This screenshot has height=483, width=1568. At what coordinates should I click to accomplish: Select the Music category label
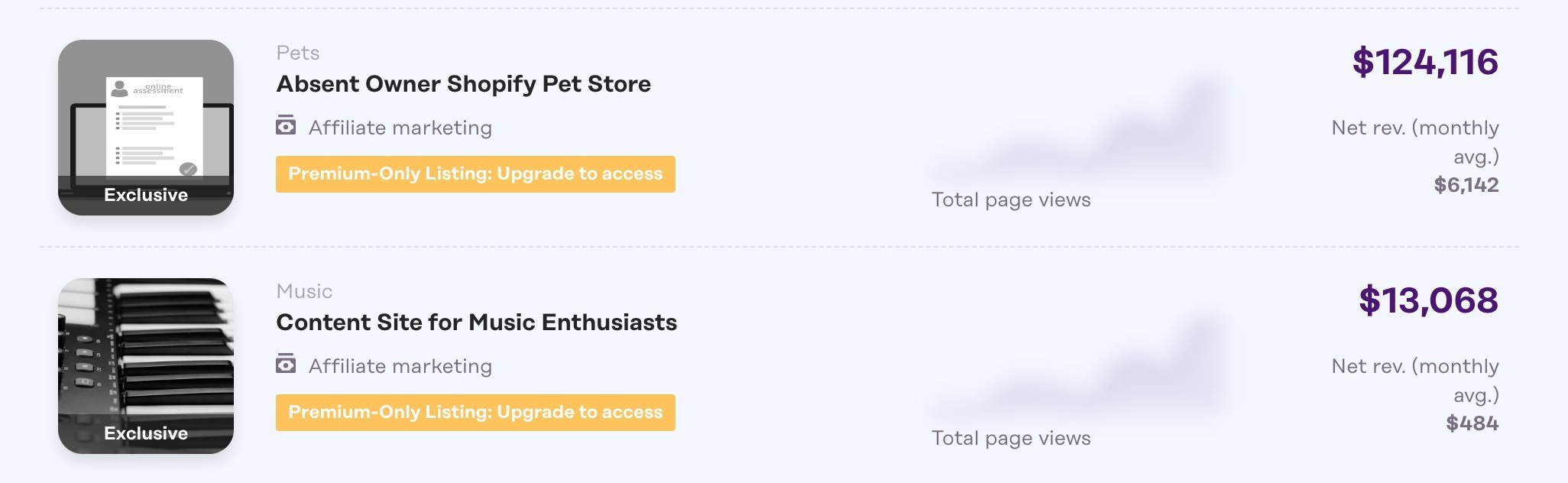(x=304, y=291)
